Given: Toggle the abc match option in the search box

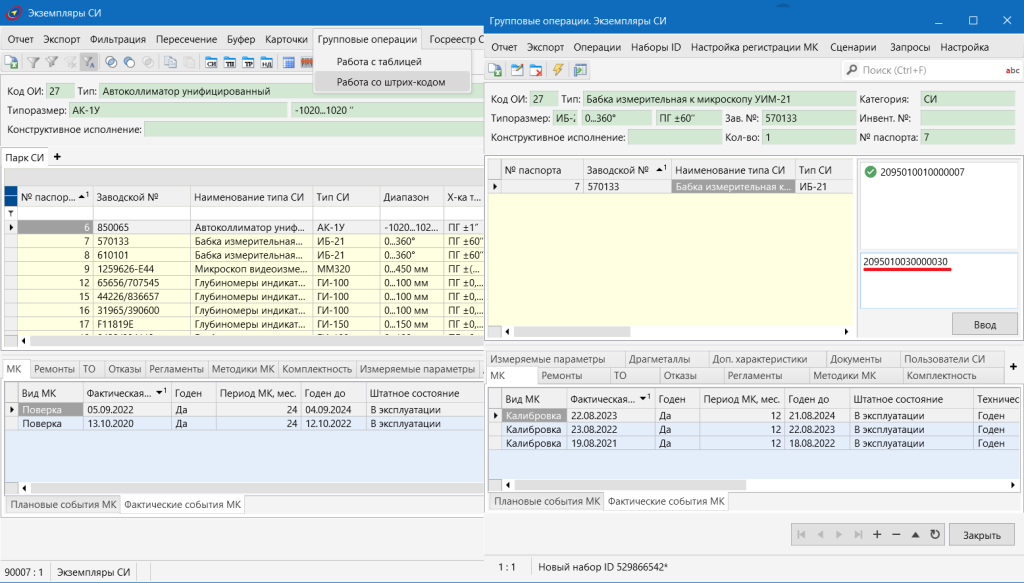Looking at the screenshot, I should pos(1012,70).
